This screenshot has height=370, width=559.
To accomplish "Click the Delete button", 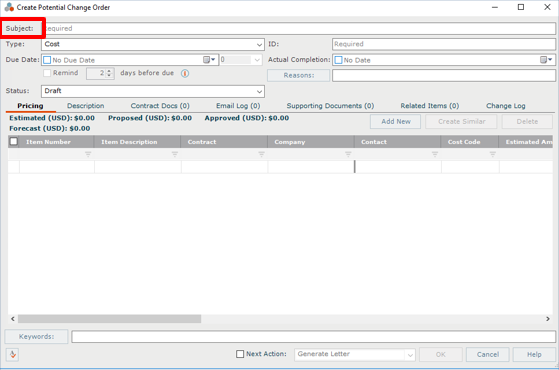I will [527, 122].
